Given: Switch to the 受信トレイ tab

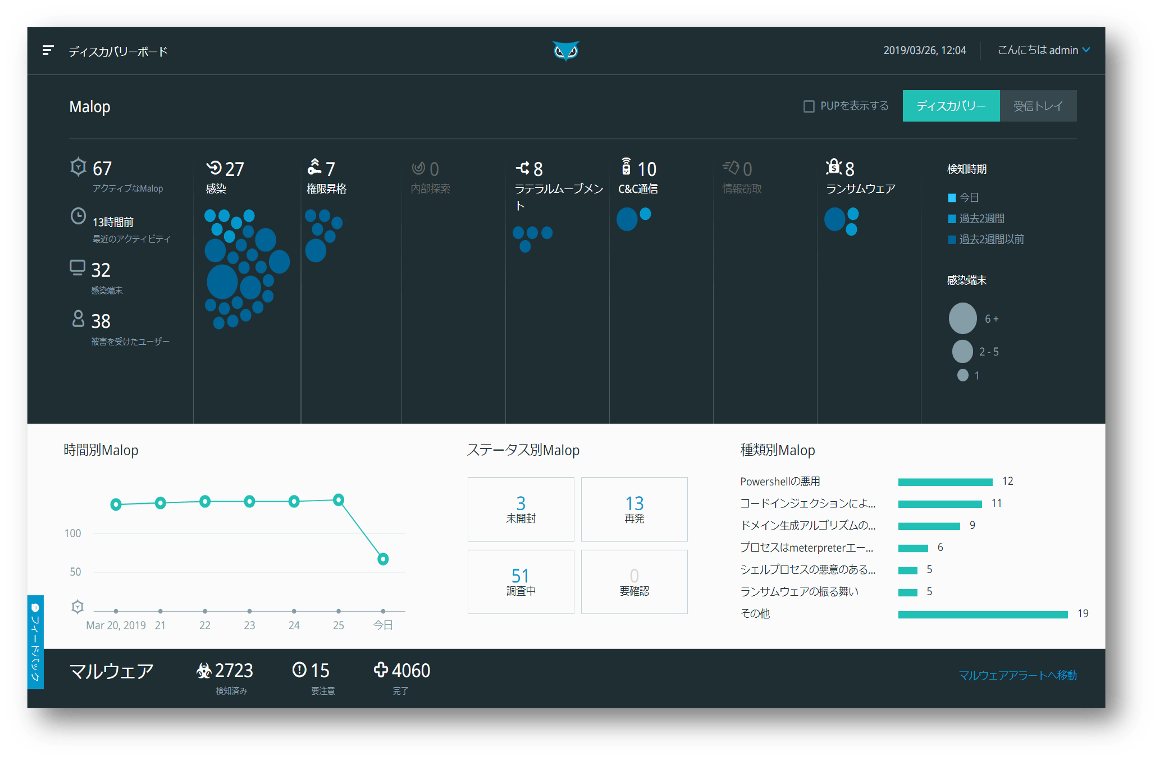Looking at the screenshot, I should tap(1038, 106).
